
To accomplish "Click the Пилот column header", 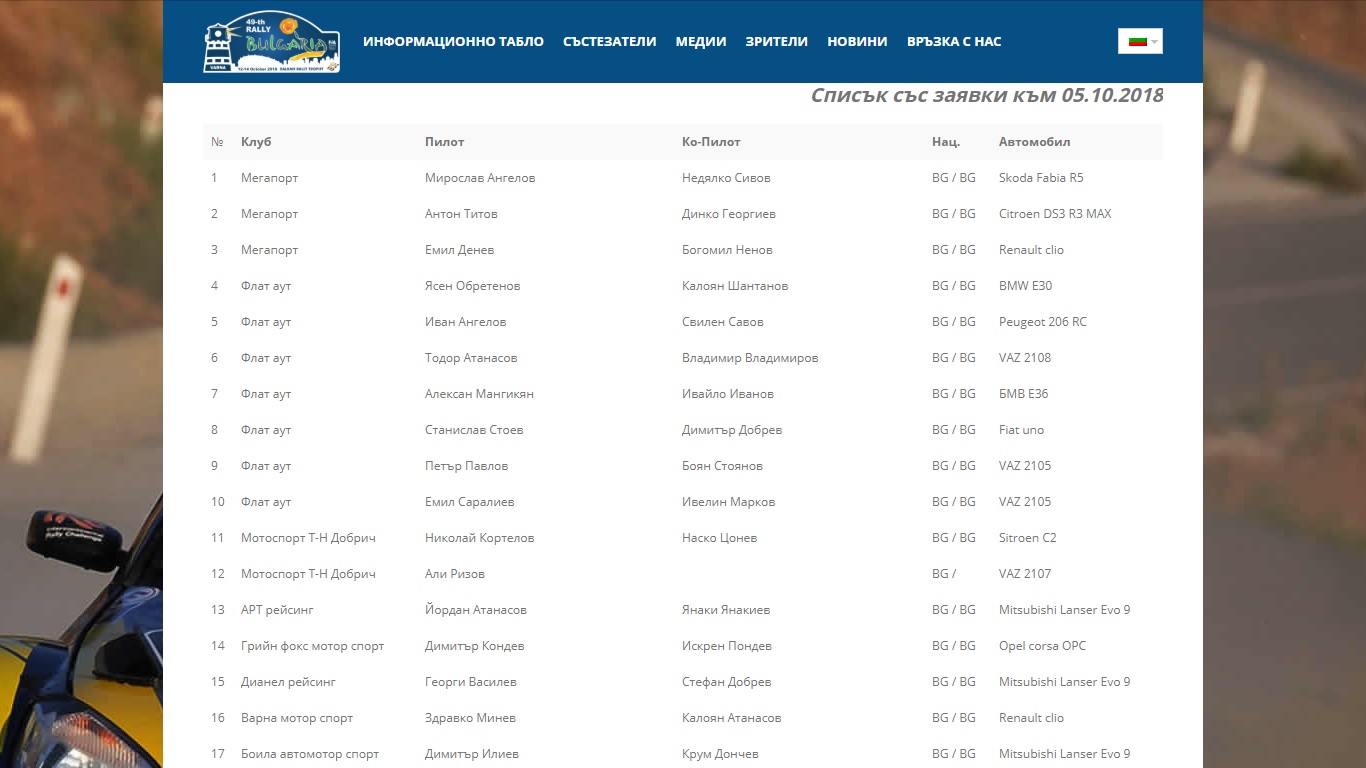I will [x=444, y=142].
